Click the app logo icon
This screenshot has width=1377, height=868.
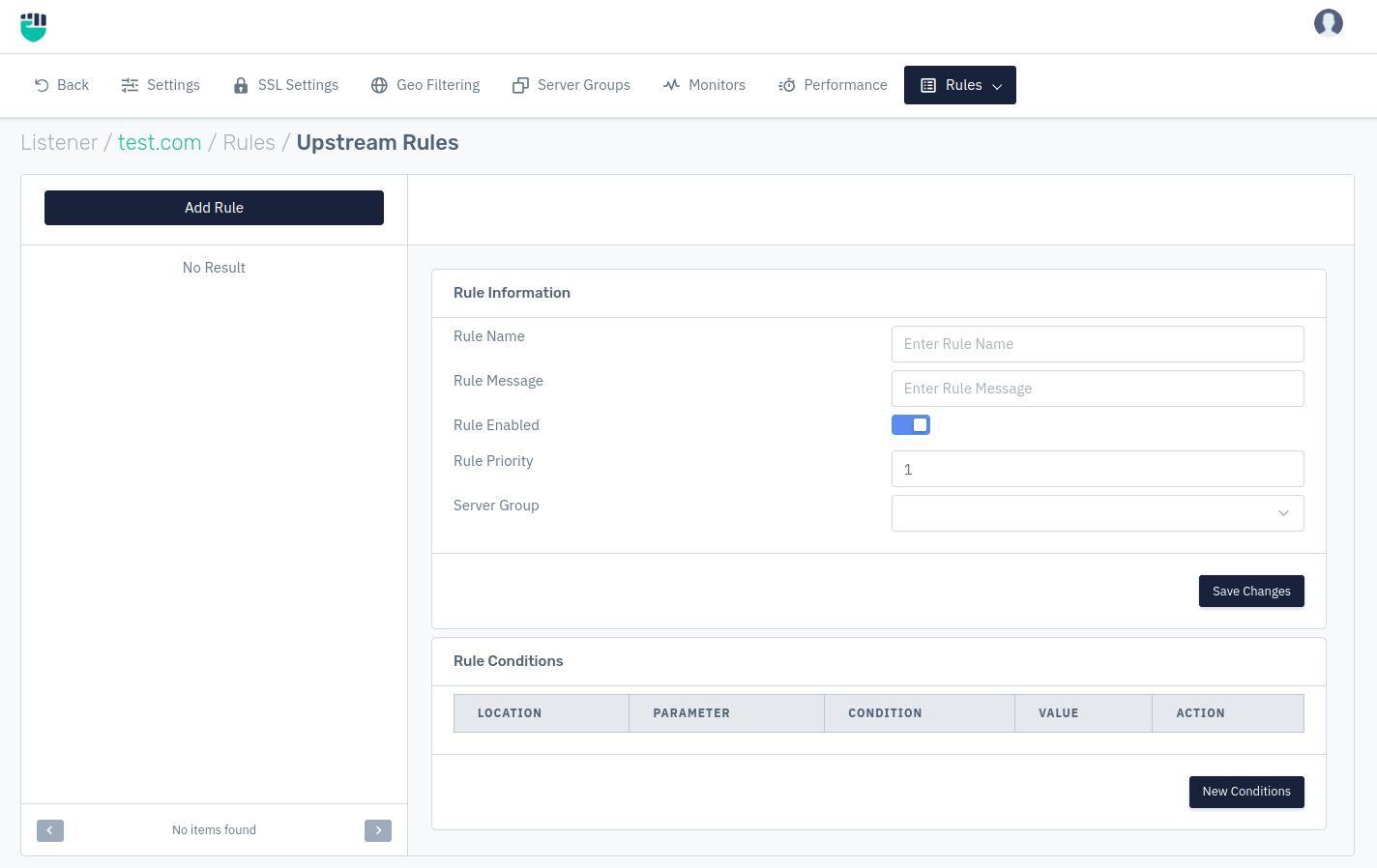tap(34, 27)
